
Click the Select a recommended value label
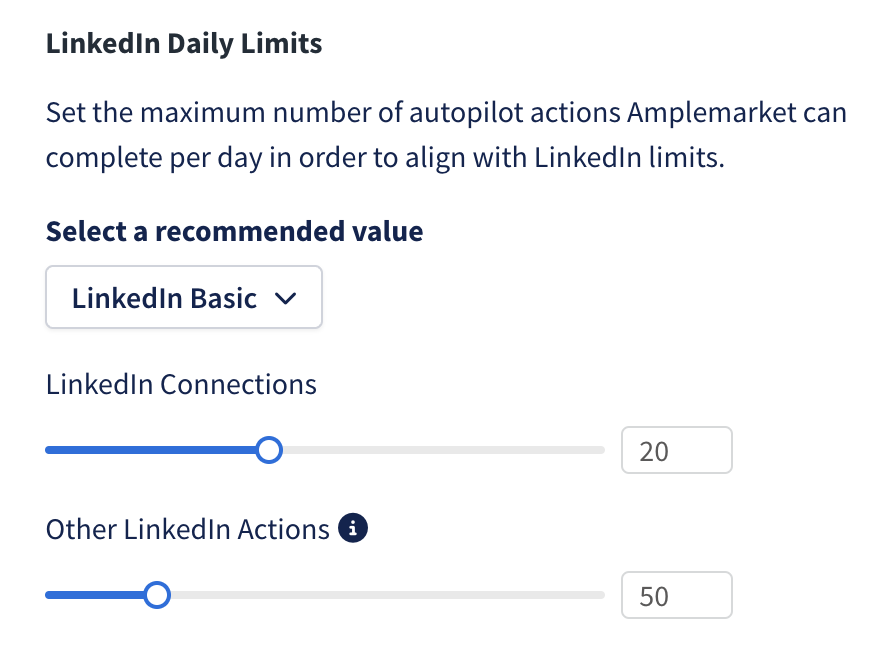[x=234, y=231]
